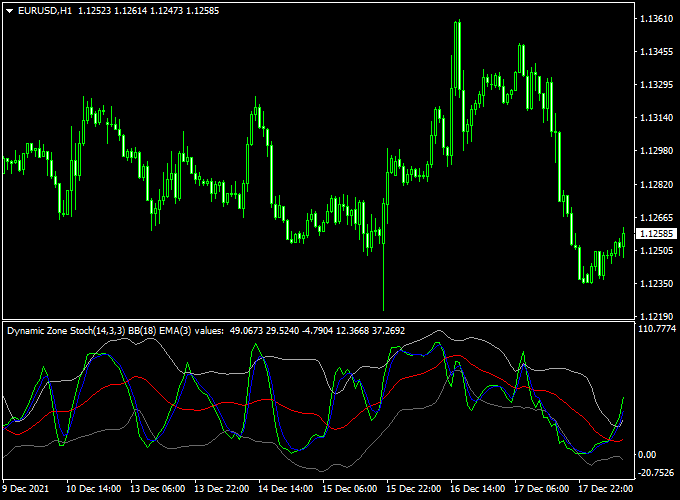
Task: Click the Dynamic Zone Stoch(14,3,3) indicator label
Action: pos(66,331)
